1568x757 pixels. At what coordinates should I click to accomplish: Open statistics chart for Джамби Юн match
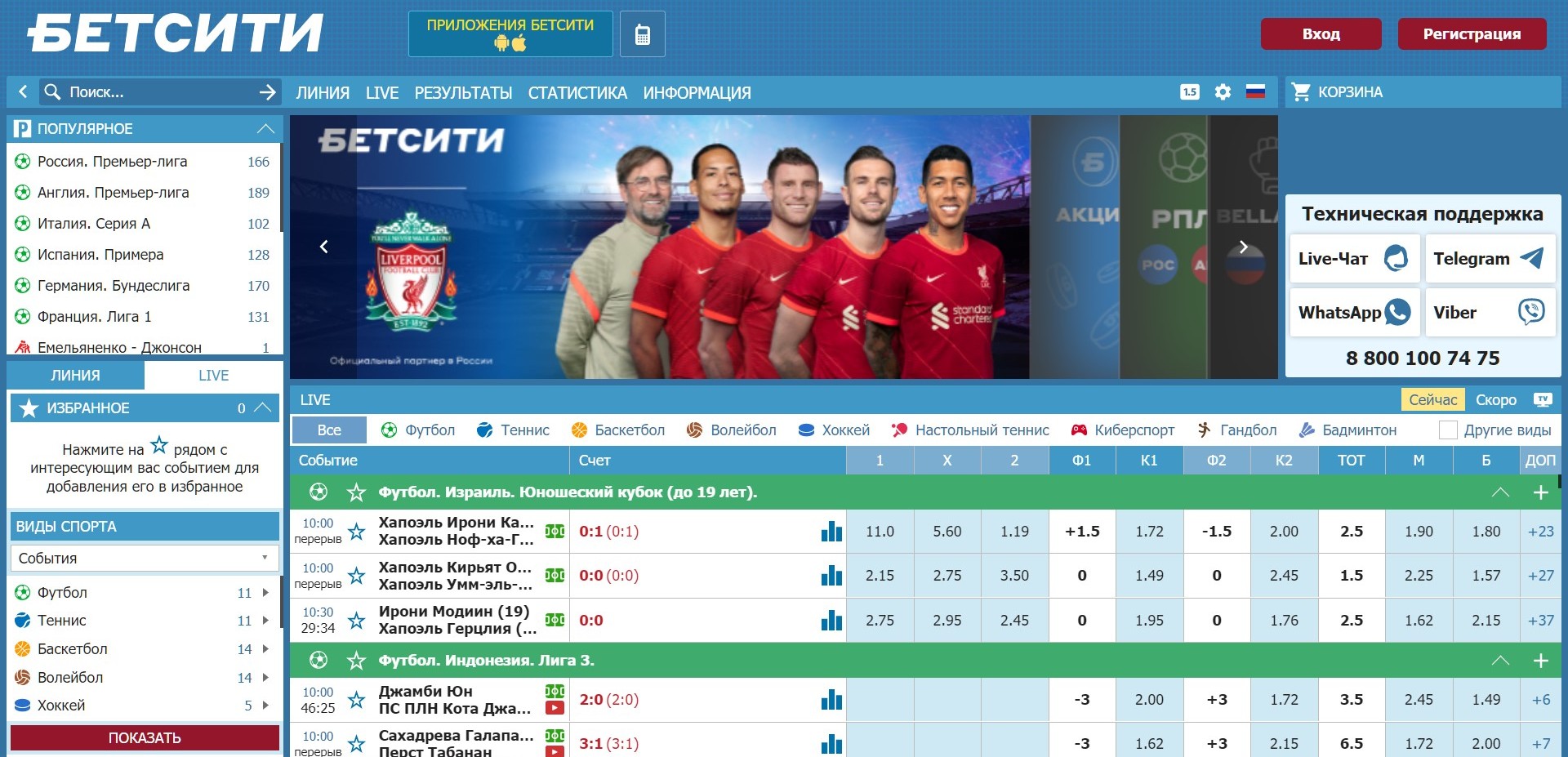click(x=831, y=700)
